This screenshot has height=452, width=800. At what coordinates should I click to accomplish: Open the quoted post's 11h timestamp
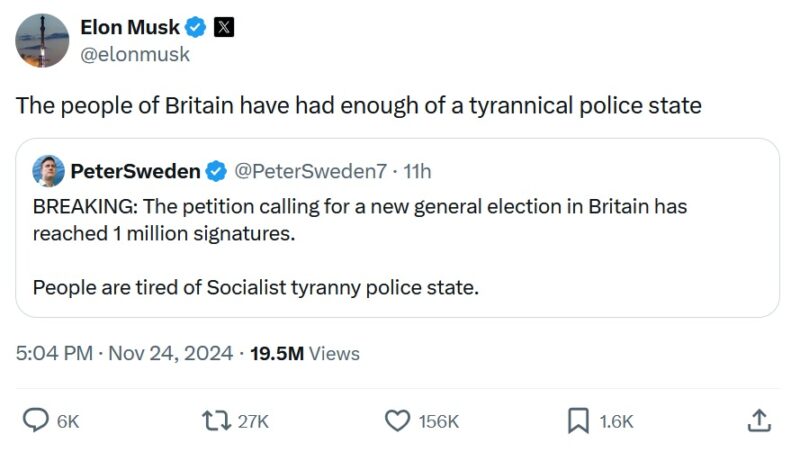(x=417, y=172)
